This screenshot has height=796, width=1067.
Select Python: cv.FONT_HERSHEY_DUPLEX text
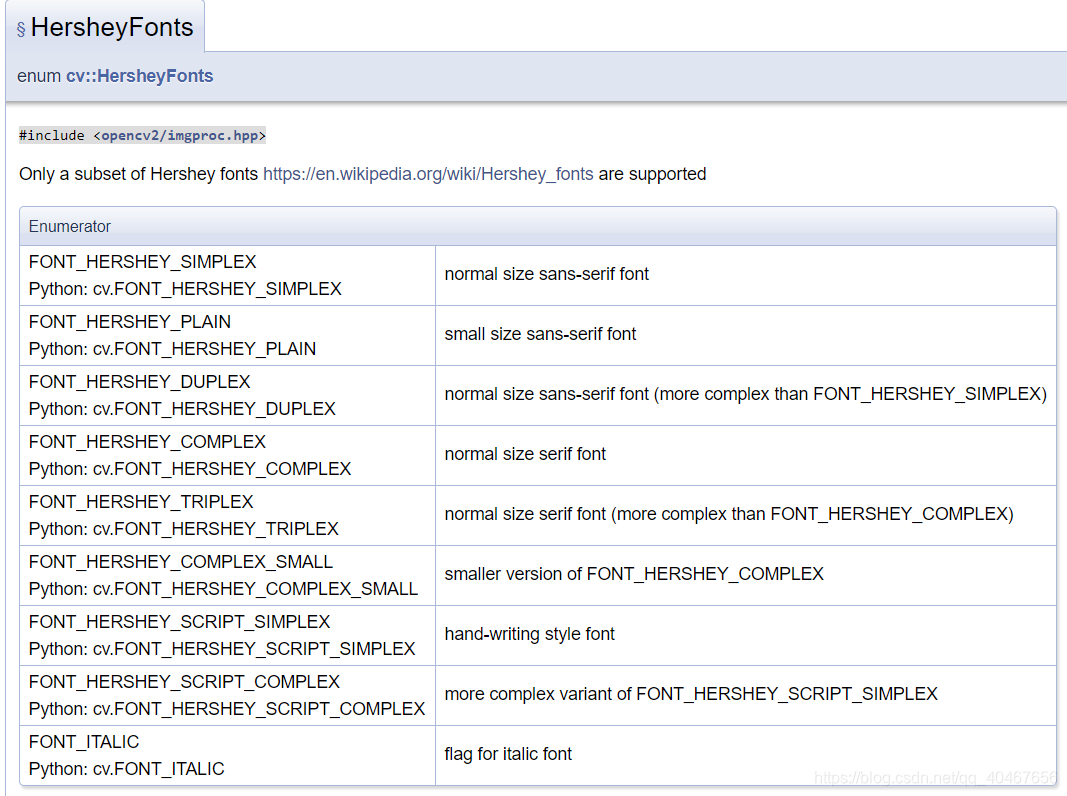182,409
